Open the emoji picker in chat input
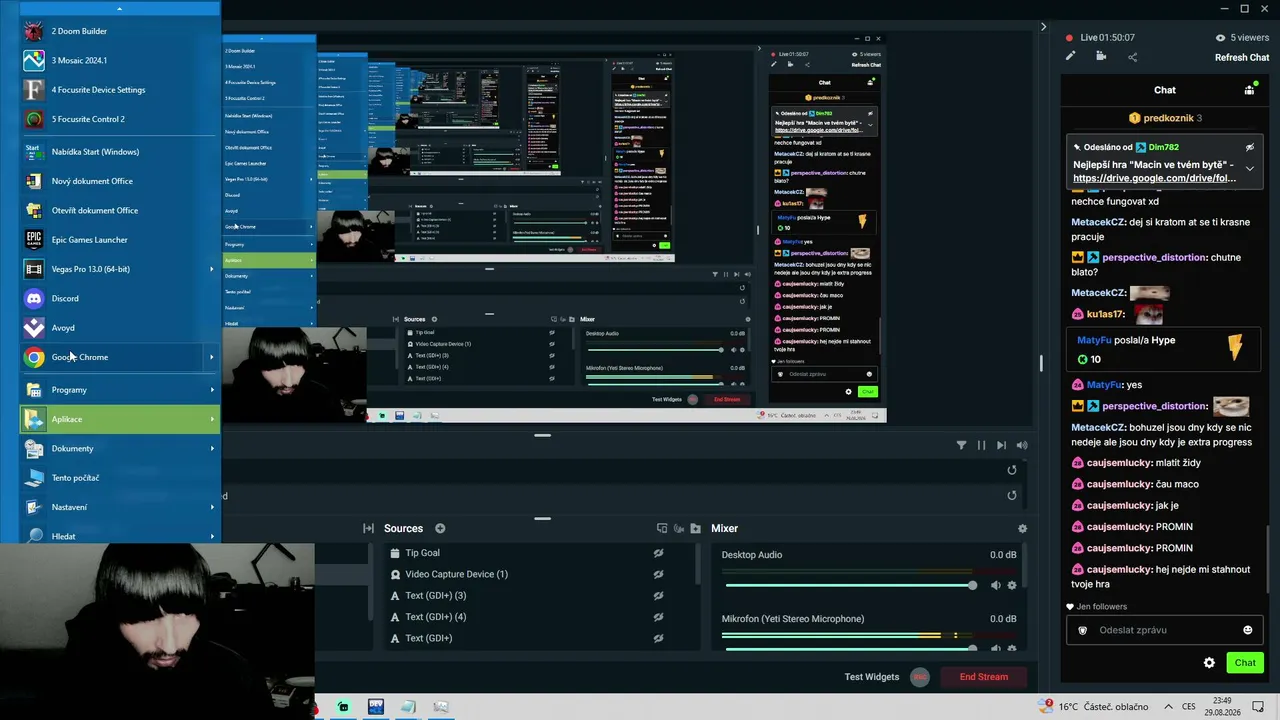 click(1247, 630)
